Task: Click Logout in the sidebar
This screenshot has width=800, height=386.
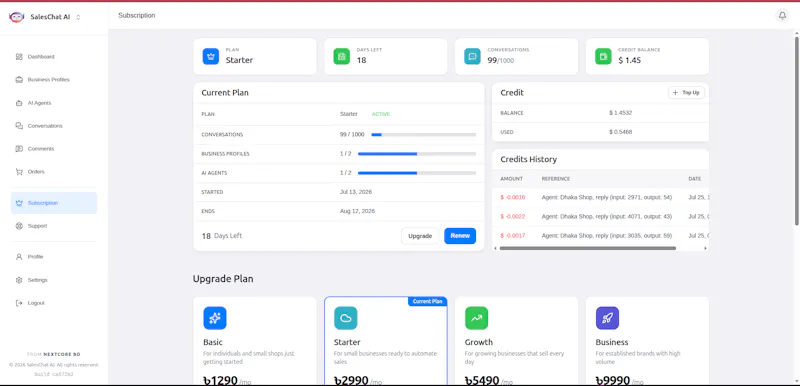Action: click(54, 303)
